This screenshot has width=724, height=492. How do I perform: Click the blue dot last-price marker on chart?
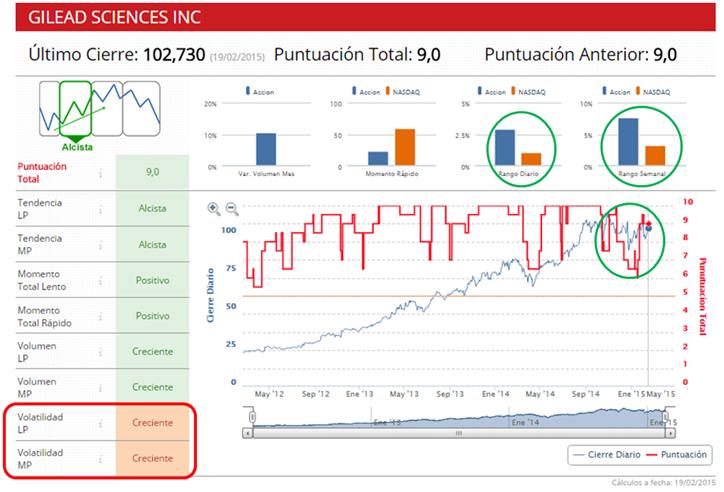pos(649,228)
